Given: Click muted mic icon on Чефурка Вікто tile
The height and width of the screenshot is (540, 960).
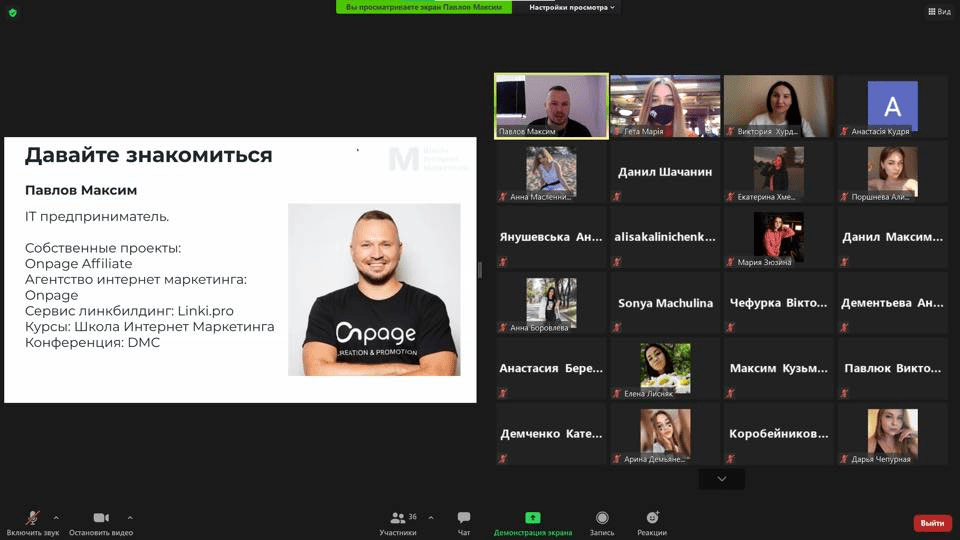Looking at the screenshot, I should 730,328.
